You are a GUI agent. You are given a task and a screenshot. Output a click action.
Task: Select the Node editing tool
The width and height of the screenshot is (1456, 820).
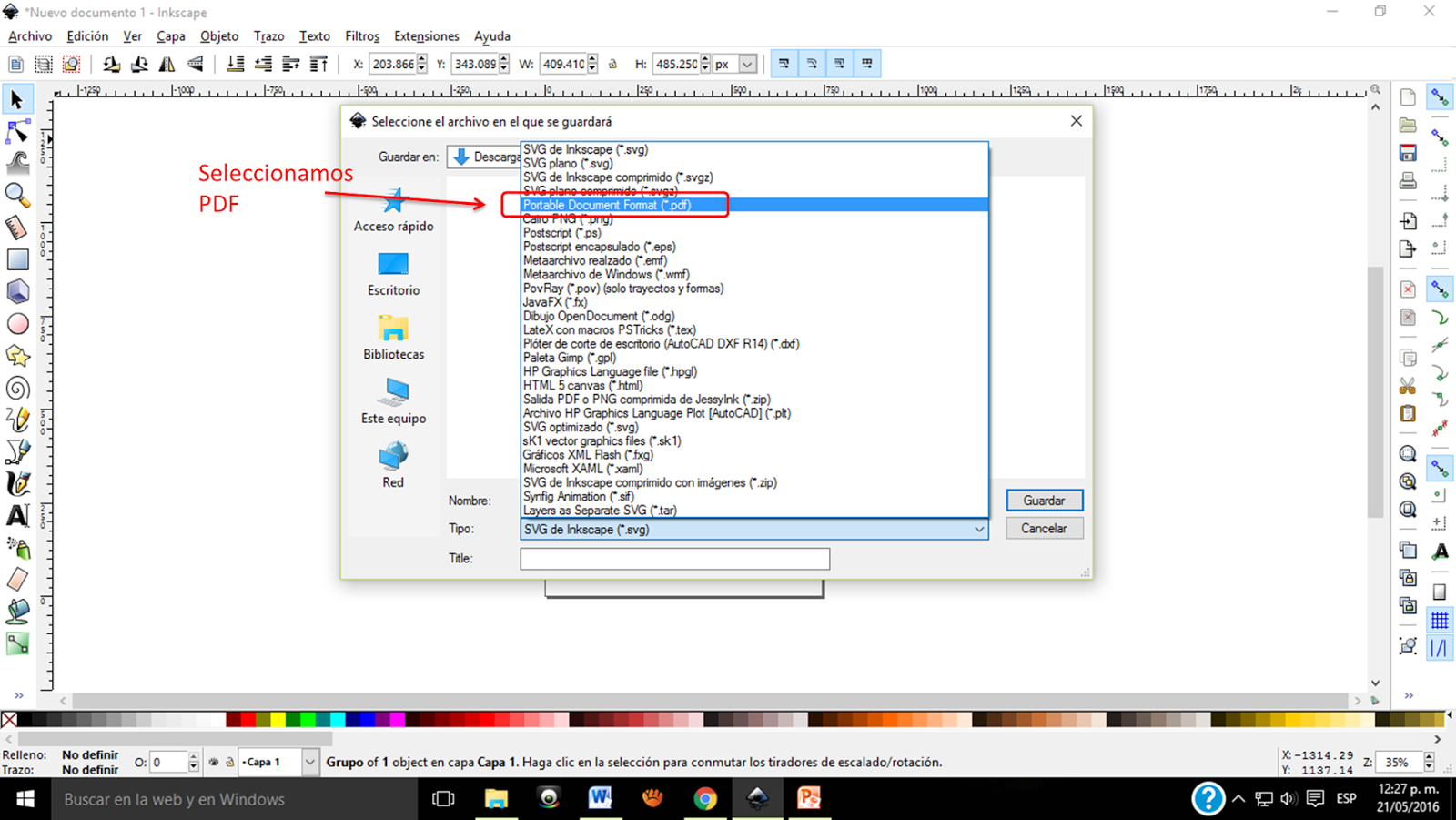coord(17,130)
